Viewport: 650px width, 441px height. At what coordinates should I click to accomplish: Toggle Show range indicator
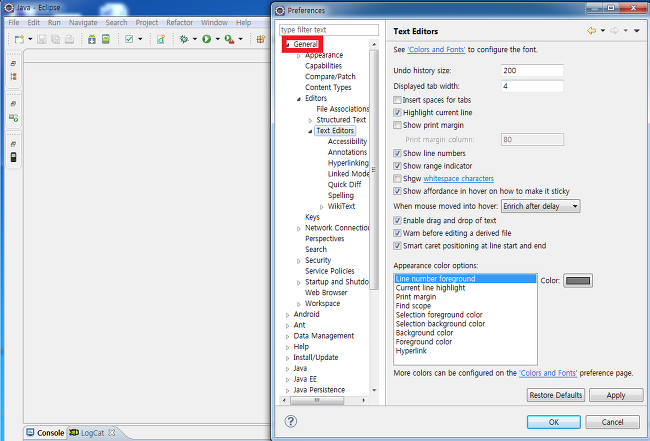point(397,166)
